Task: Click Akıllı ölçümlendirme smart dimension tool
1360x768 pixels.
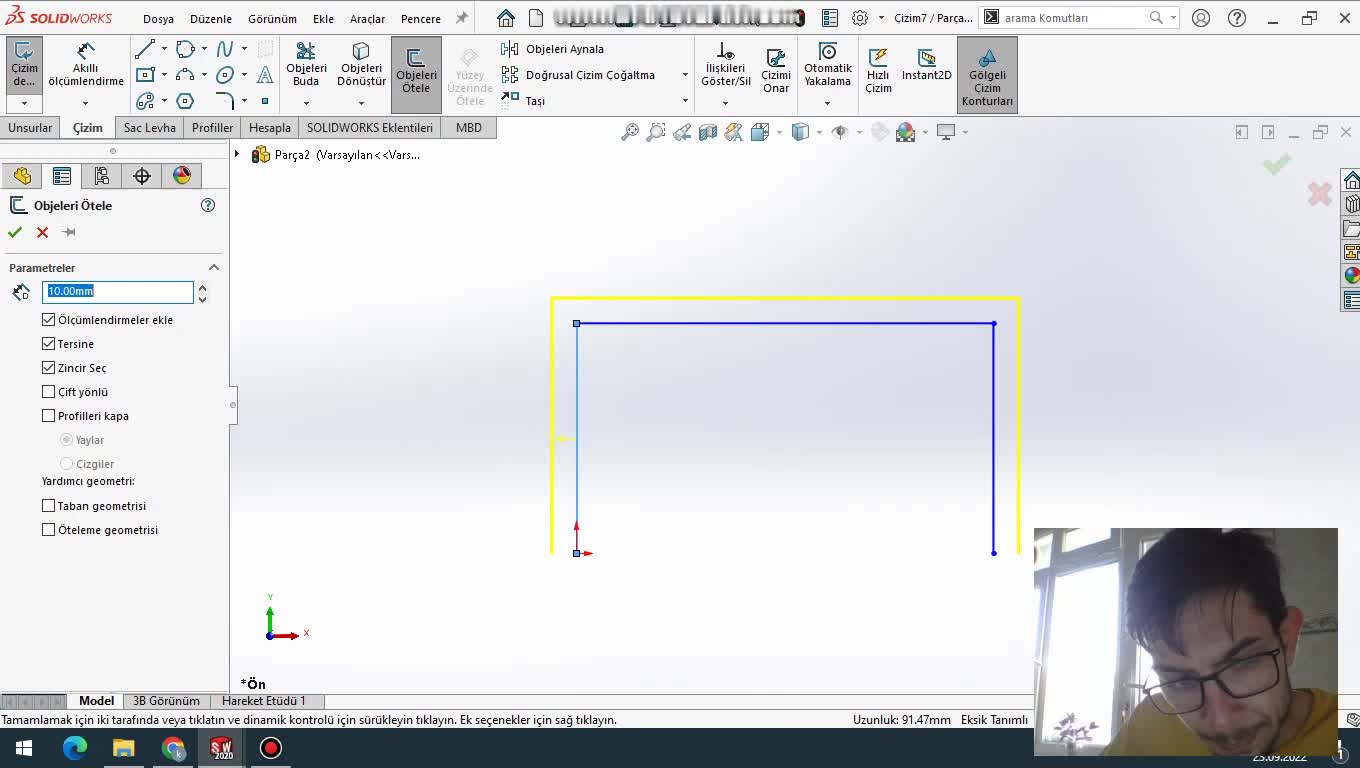Action: click(x=86, y=65)
